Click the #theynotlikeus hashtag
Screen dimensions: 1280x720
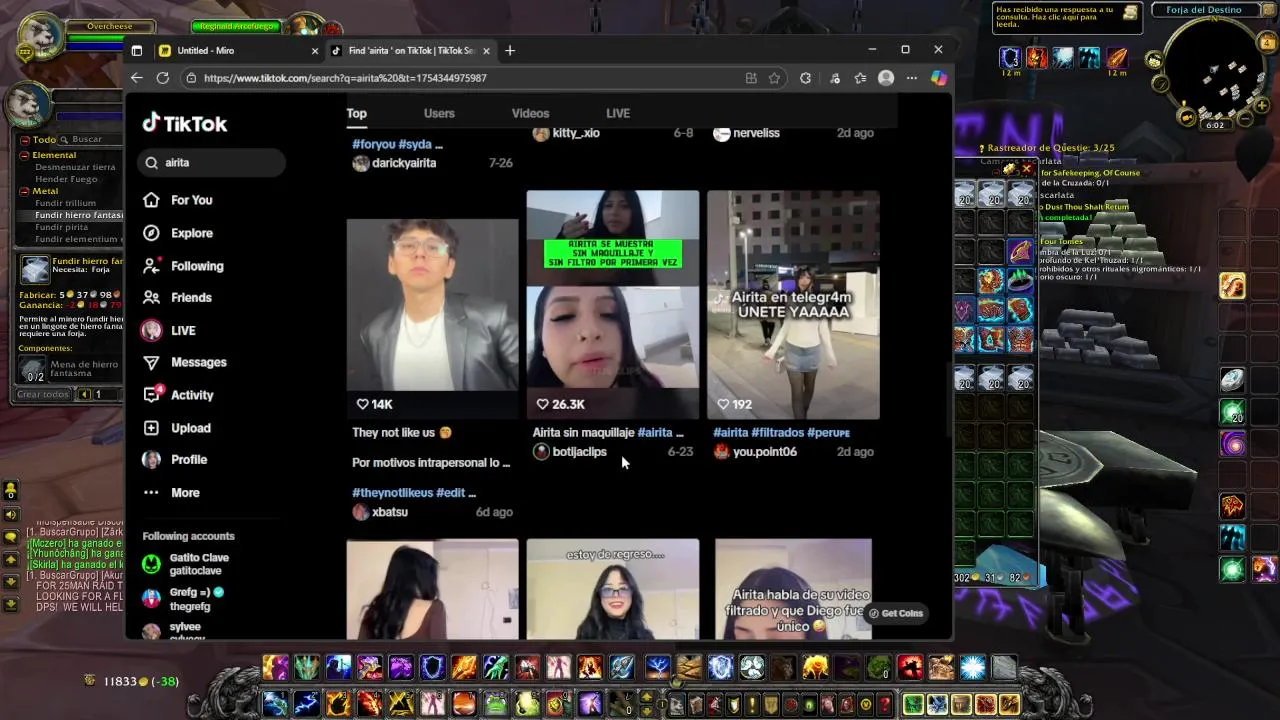point(391,493)
